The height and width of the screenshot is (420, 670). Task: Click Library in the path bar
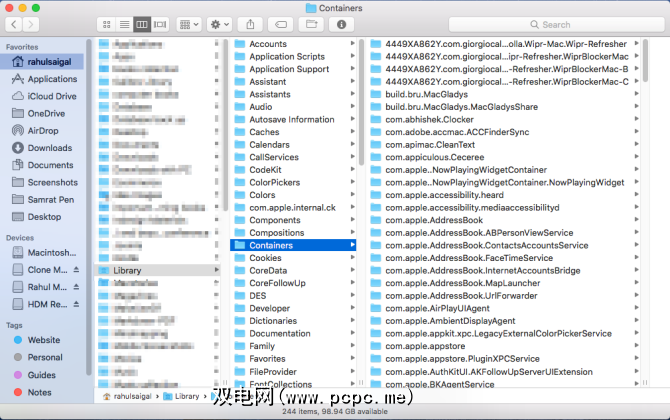pos(182,397)
